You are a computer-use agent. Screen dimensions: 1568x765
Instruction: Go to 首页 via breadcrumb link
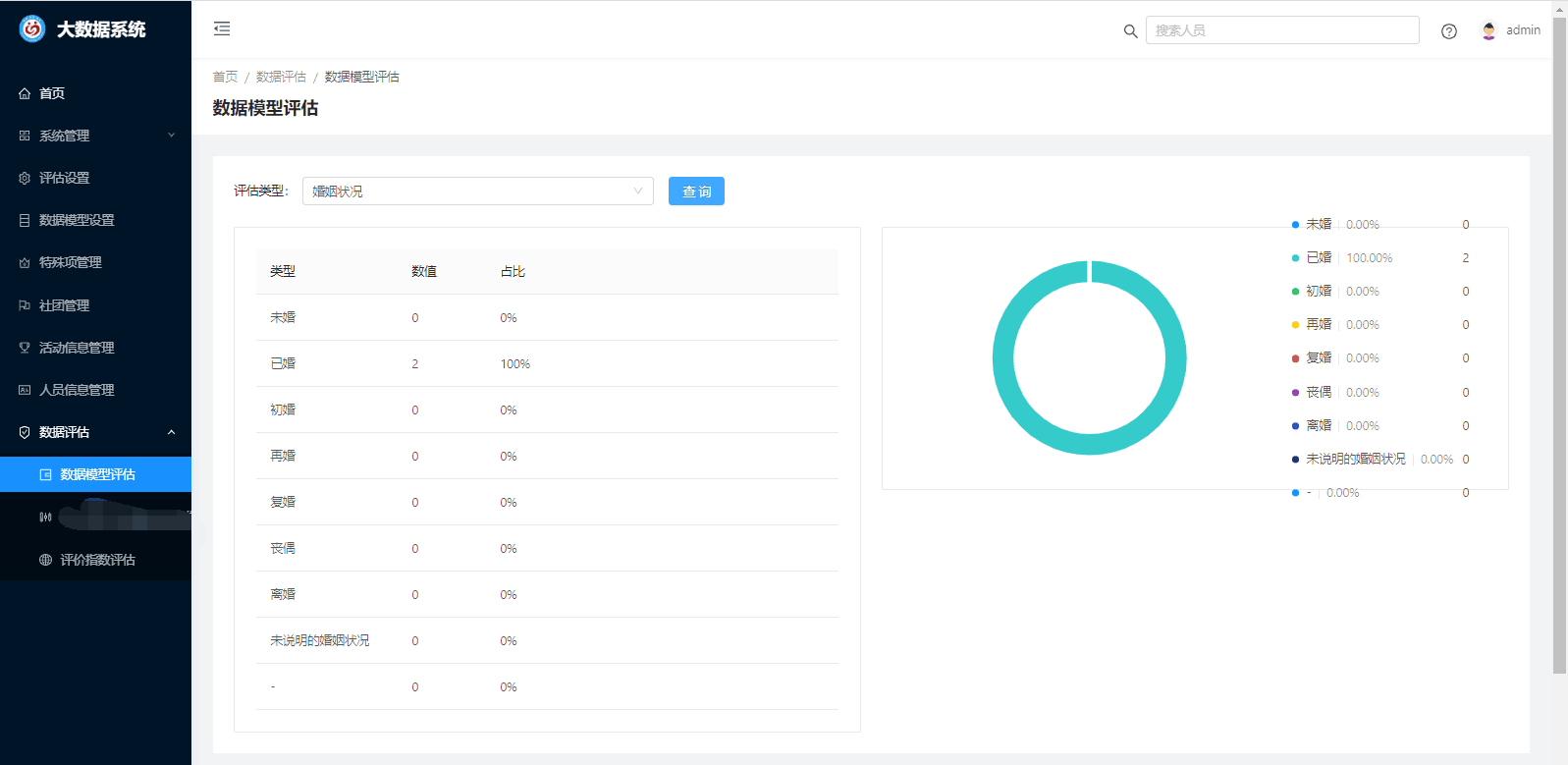coord(225,77)
